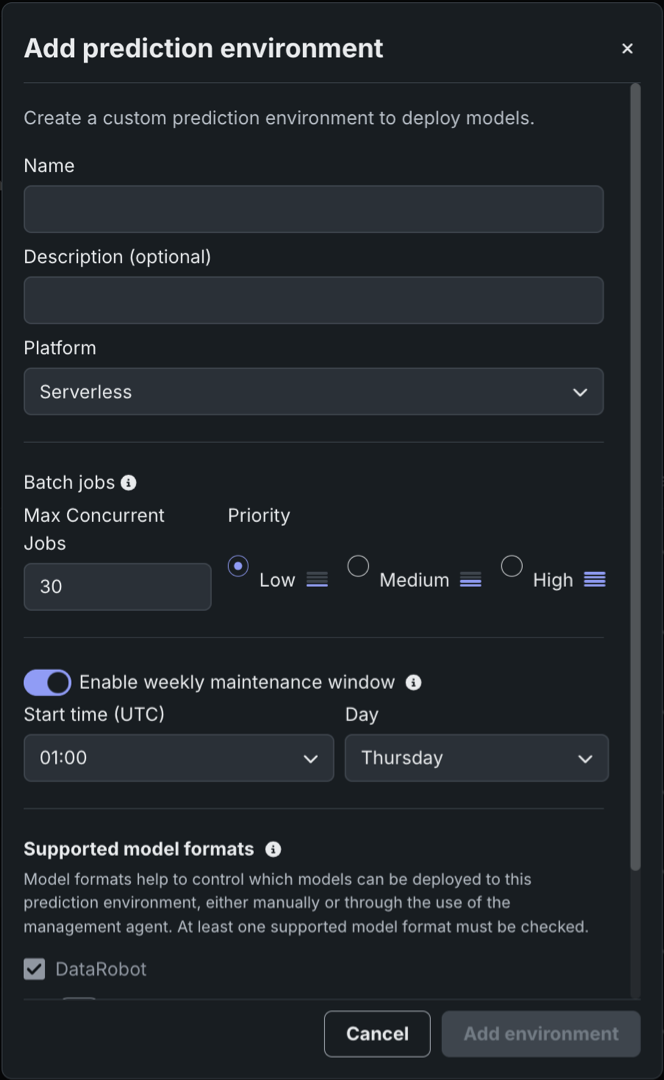Click the Add environment button
The image size is (664, 1080).
click(x=541, y=1034)
